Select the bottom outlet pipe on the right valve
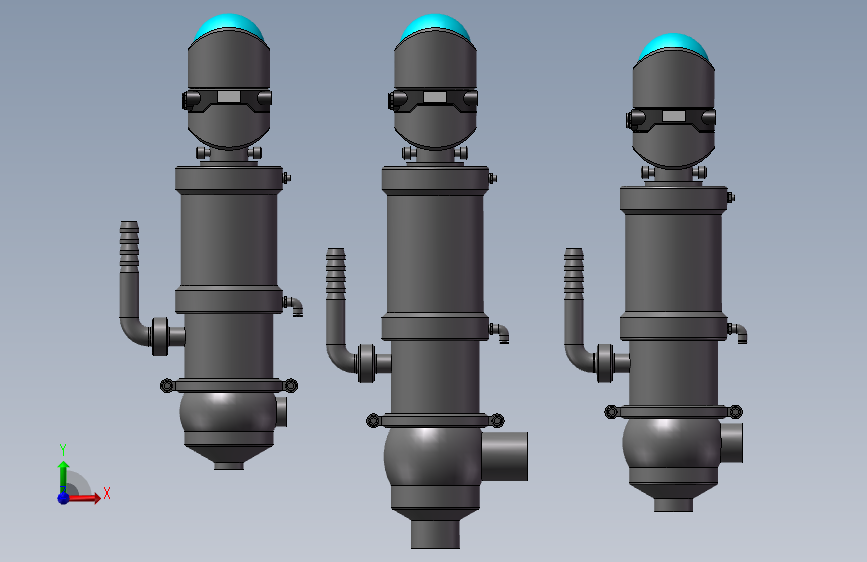The width and height of the screenshot is (867, 562). click(673, 504)
